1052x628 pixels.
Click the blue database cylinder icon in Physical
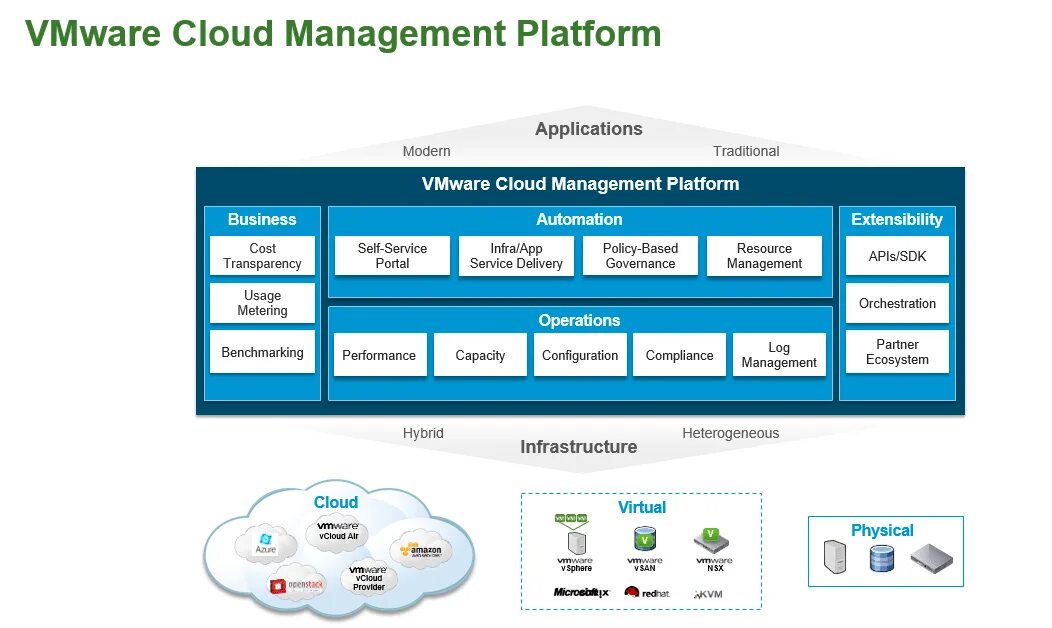pyautogui.click(x=882, y=558)
